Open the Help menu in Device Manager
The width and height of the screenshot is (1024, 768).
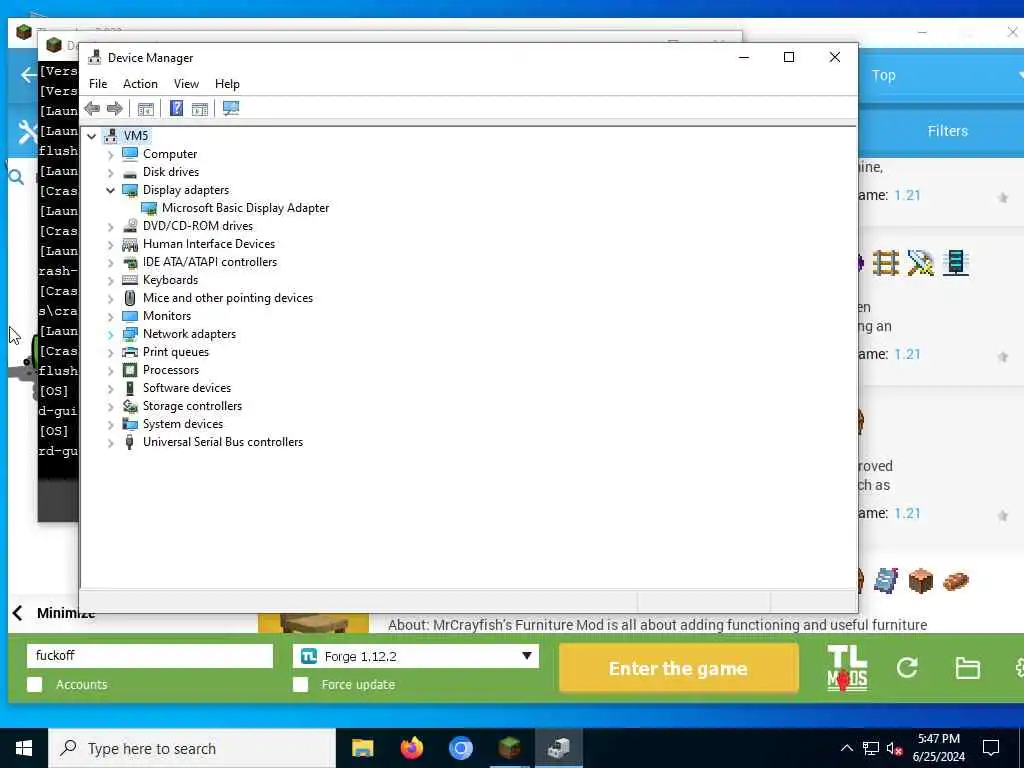click(x=227, y=84)
